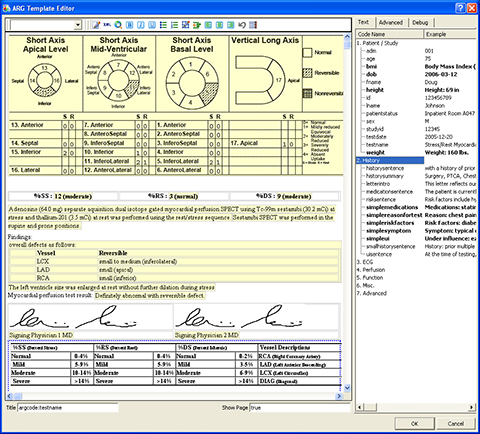Toggle bold formatting
This screenshot has width=480, height=434.
click(129, 25)
